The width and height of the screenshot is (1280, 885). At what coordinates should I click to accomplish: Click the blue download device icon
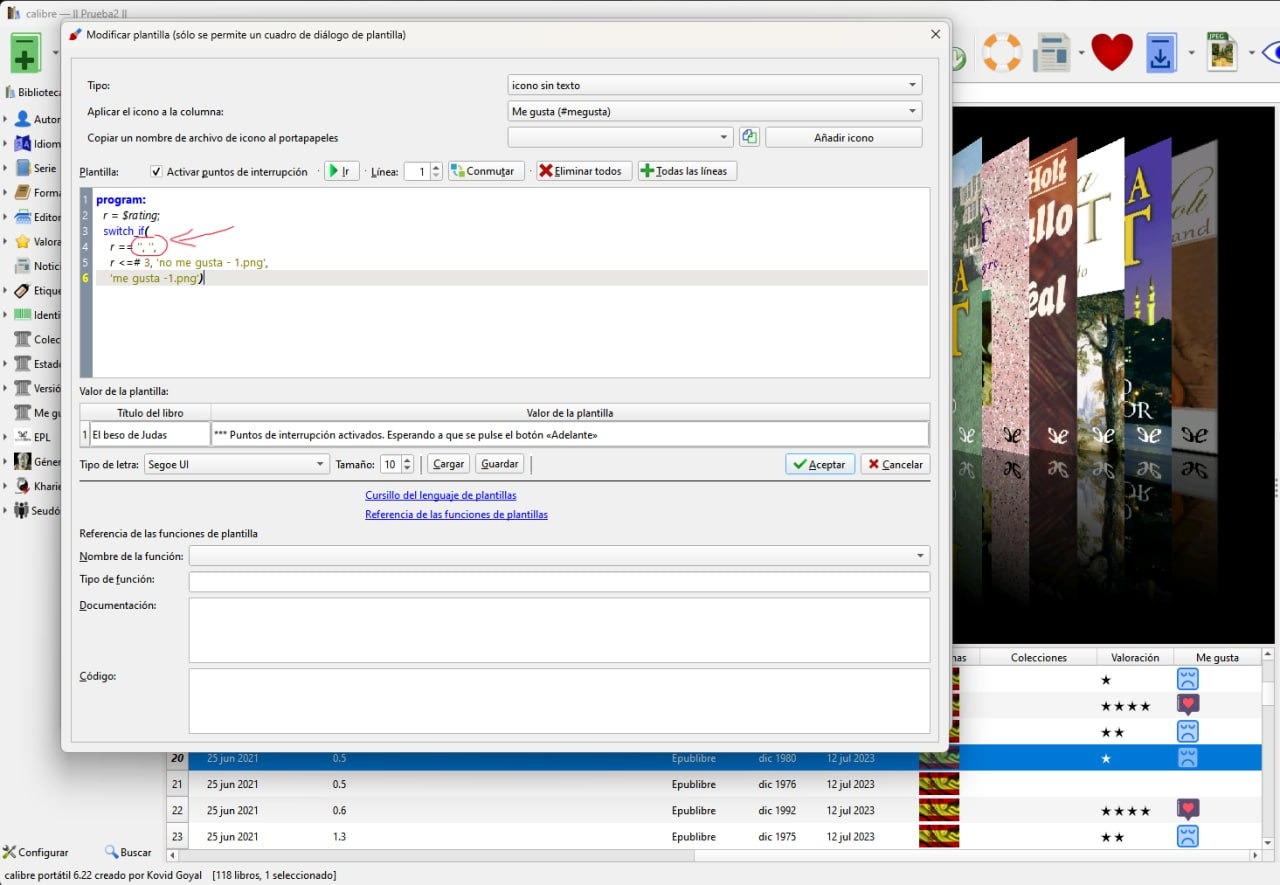[1161, 53]
